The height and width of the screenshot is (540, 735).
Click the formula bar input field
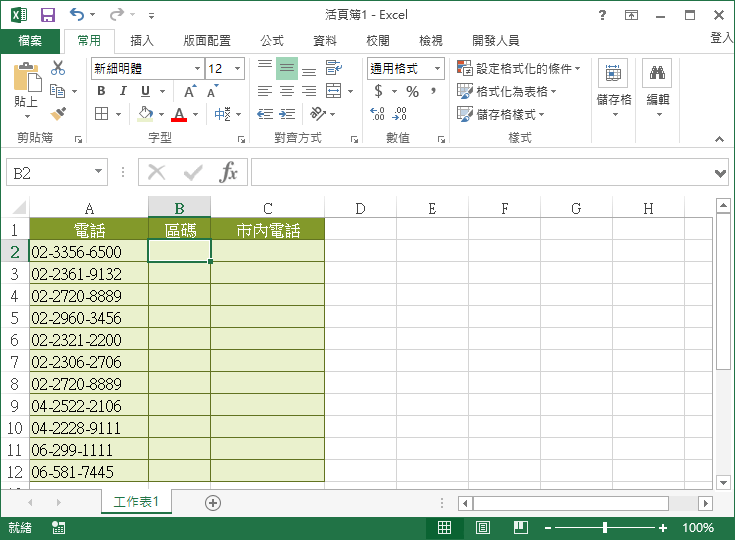coord(482,172)
